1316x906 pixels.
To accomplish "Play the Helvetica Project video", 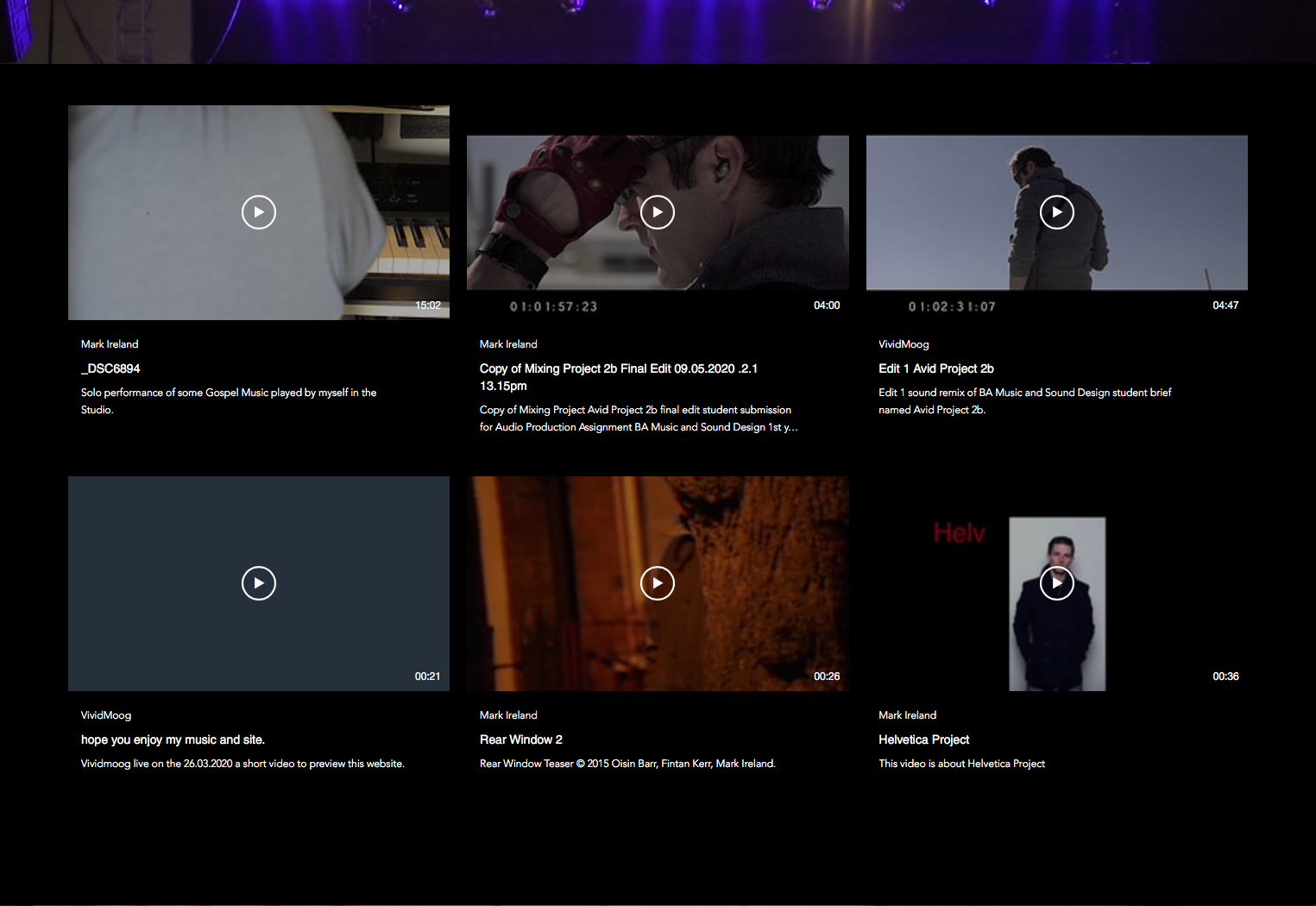I will click(1057, 583).
